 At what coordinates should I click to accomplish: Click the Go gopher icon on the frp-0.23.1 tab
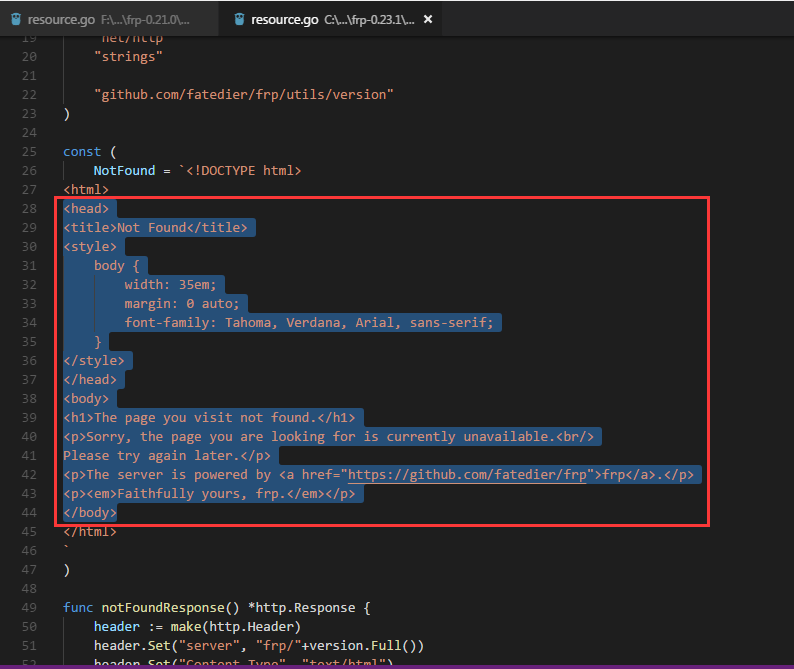(239, 19)
